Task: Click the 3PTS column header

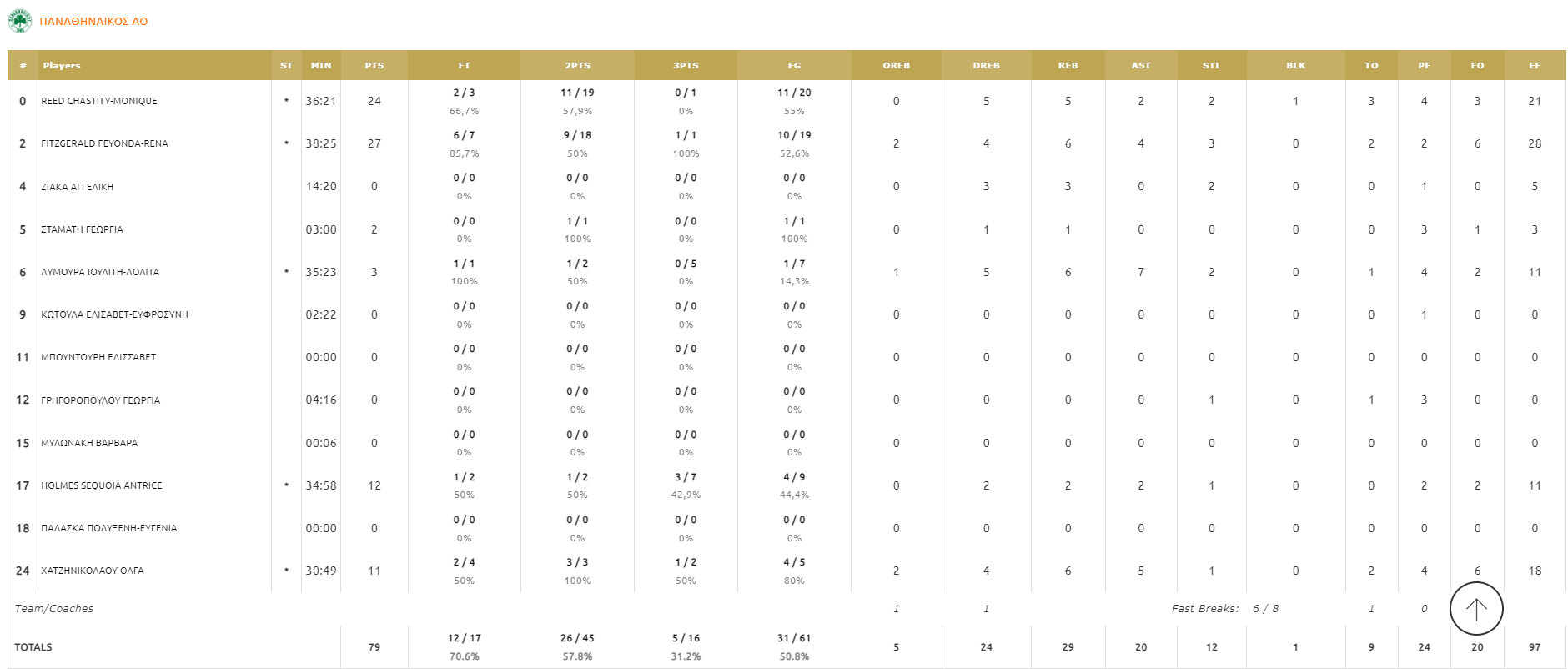Action: (686, 65)
